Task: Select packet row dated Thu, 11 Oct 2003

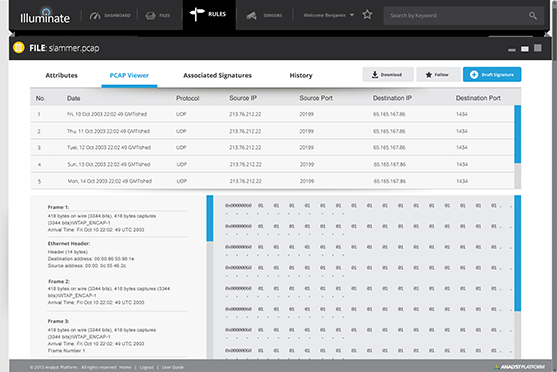Action: click(272, 131)
